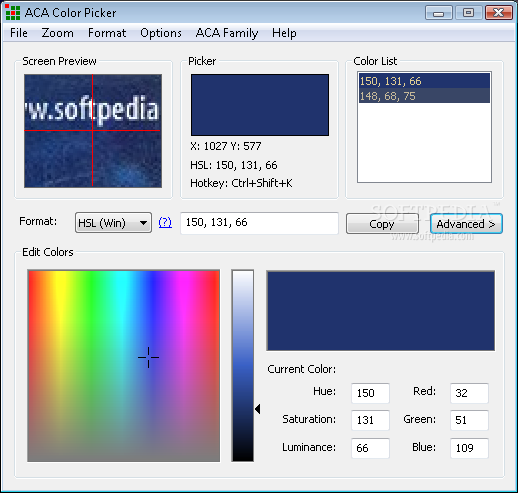The height and width of the screenshot is (493, 518).
Task: Open the Advanced > panel button
Action: (466, 224)
